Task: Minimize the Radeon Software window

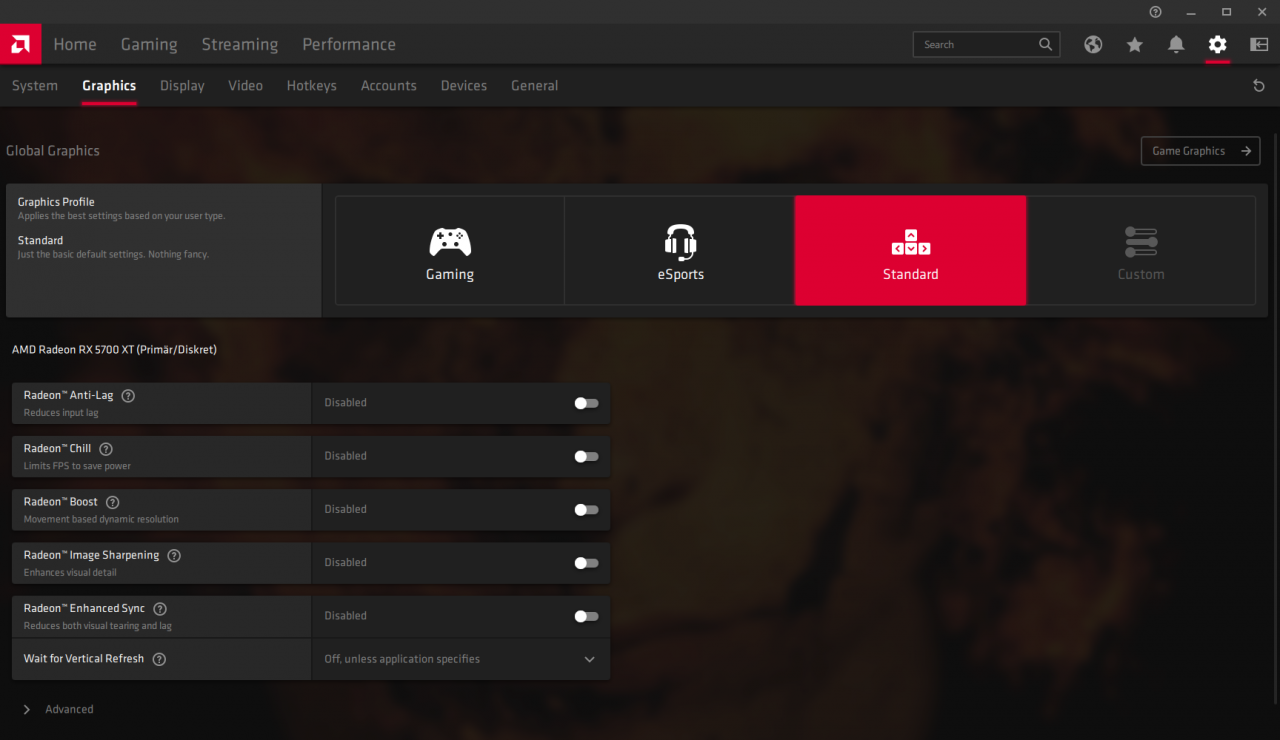Action: (x=1191, y=12)
